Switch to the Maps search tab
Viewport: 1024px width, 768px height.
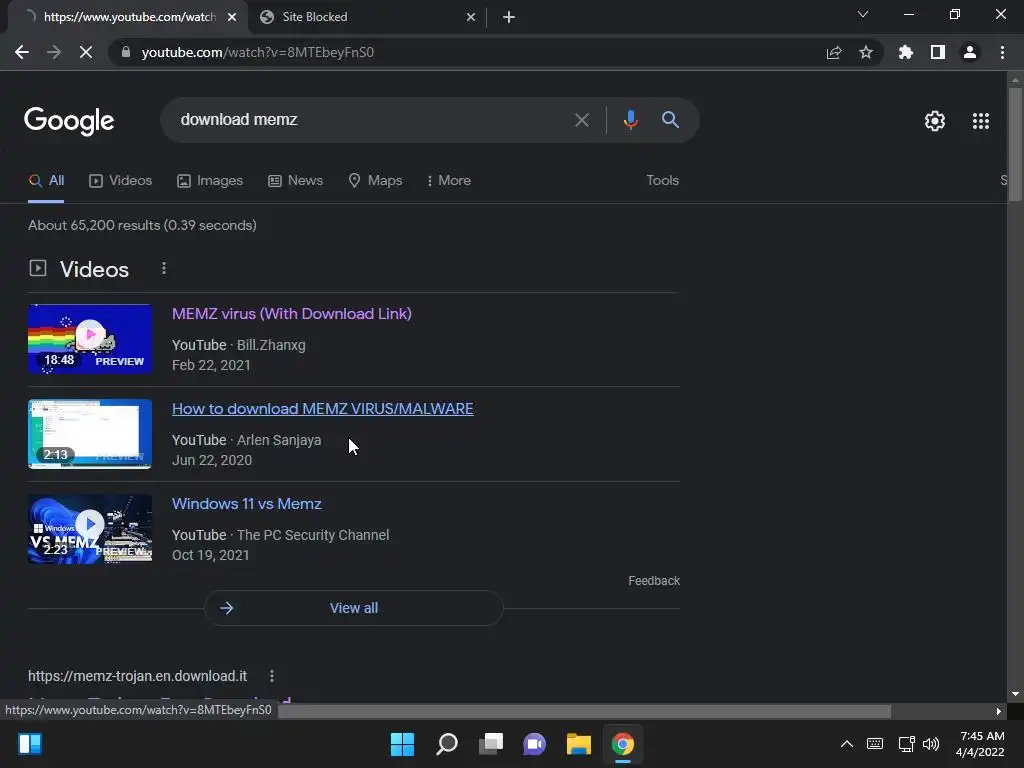click(x=376, y=181)
